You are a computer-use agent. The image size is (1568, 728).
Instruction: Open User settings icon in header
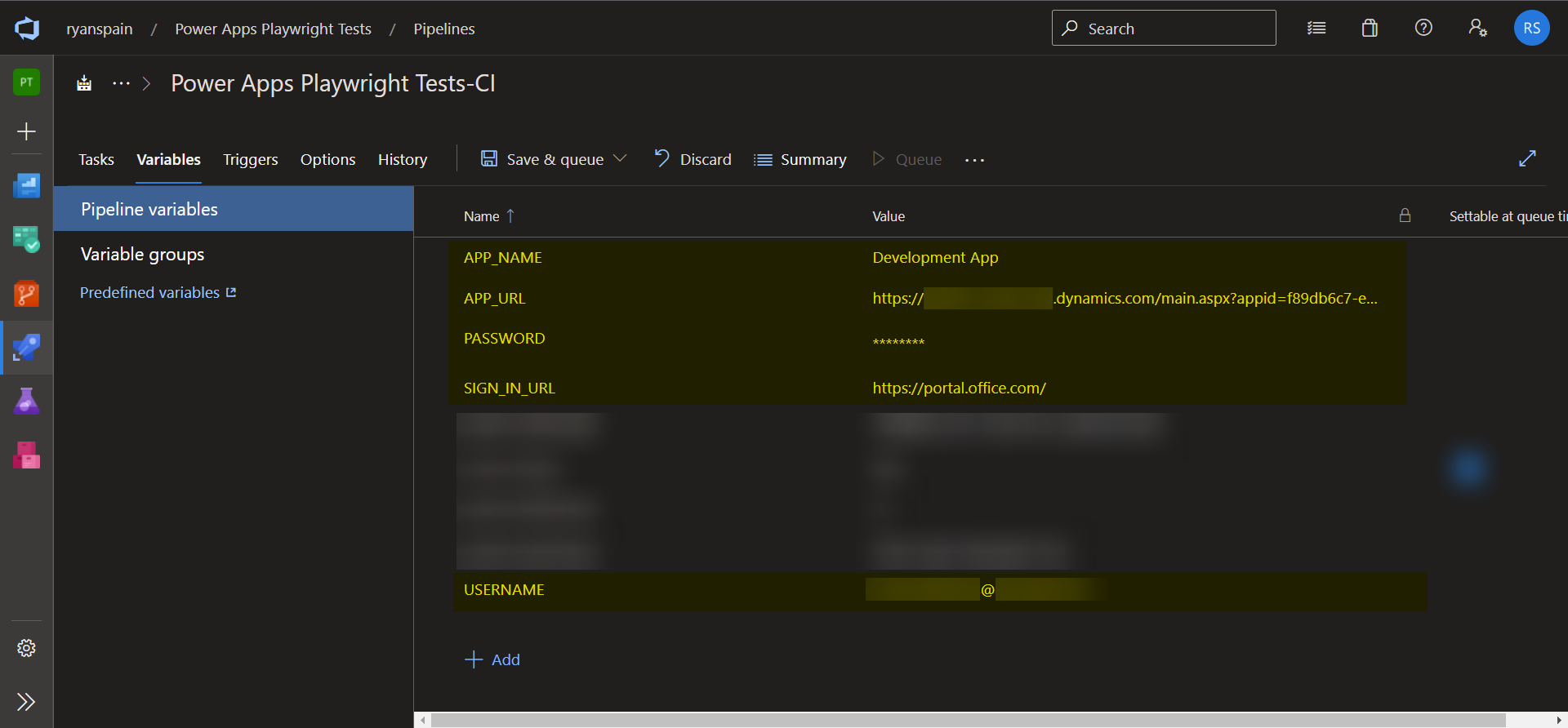tap(1477, 28)
